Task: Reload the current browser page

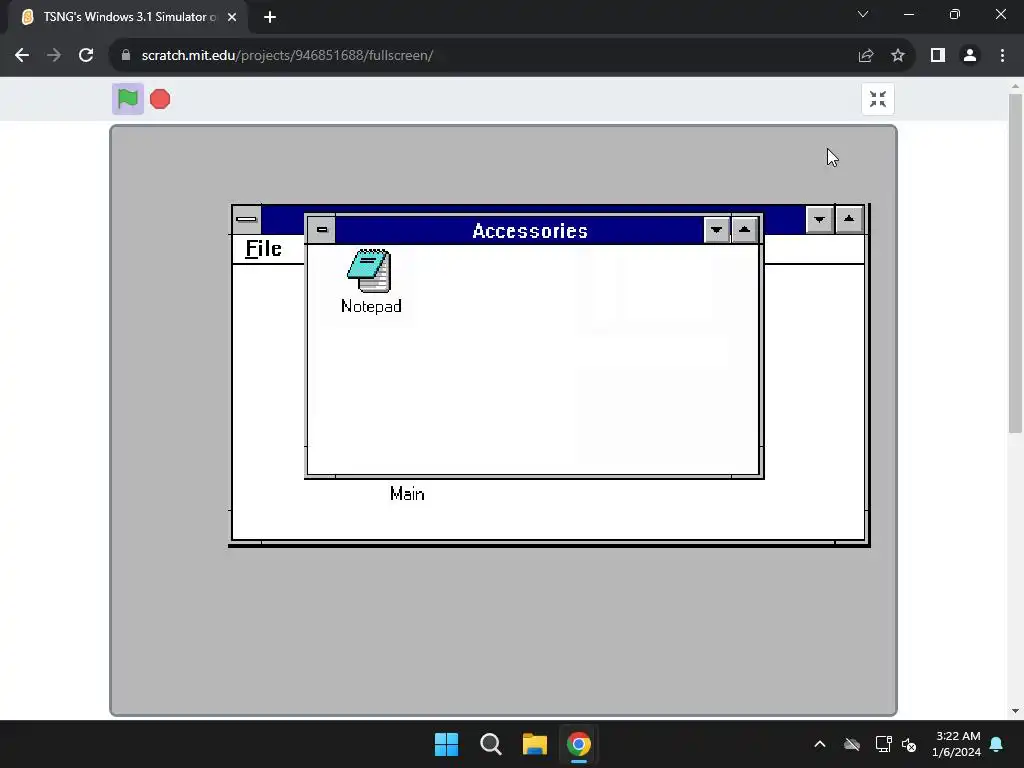Action: tap(86, 56)
